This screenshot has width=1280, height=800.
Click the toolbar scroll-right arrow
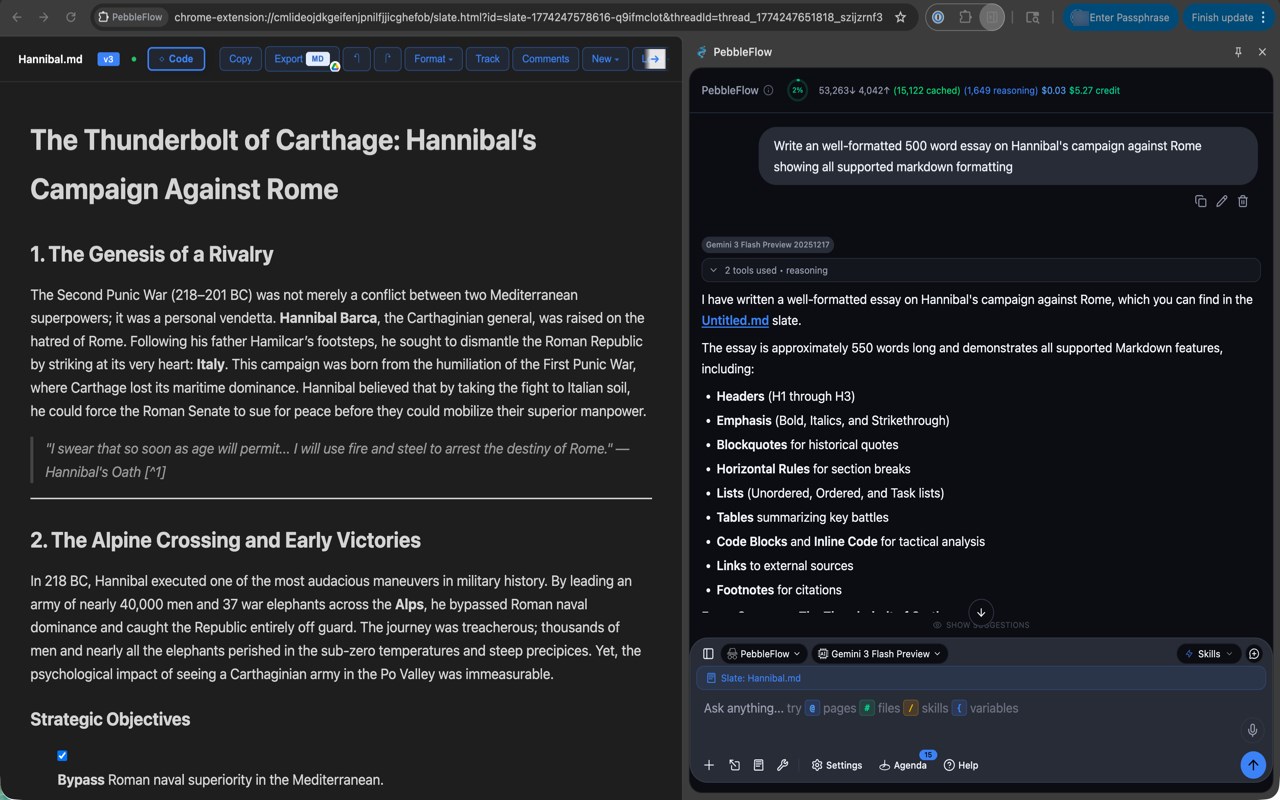click(x=655, y=59)
